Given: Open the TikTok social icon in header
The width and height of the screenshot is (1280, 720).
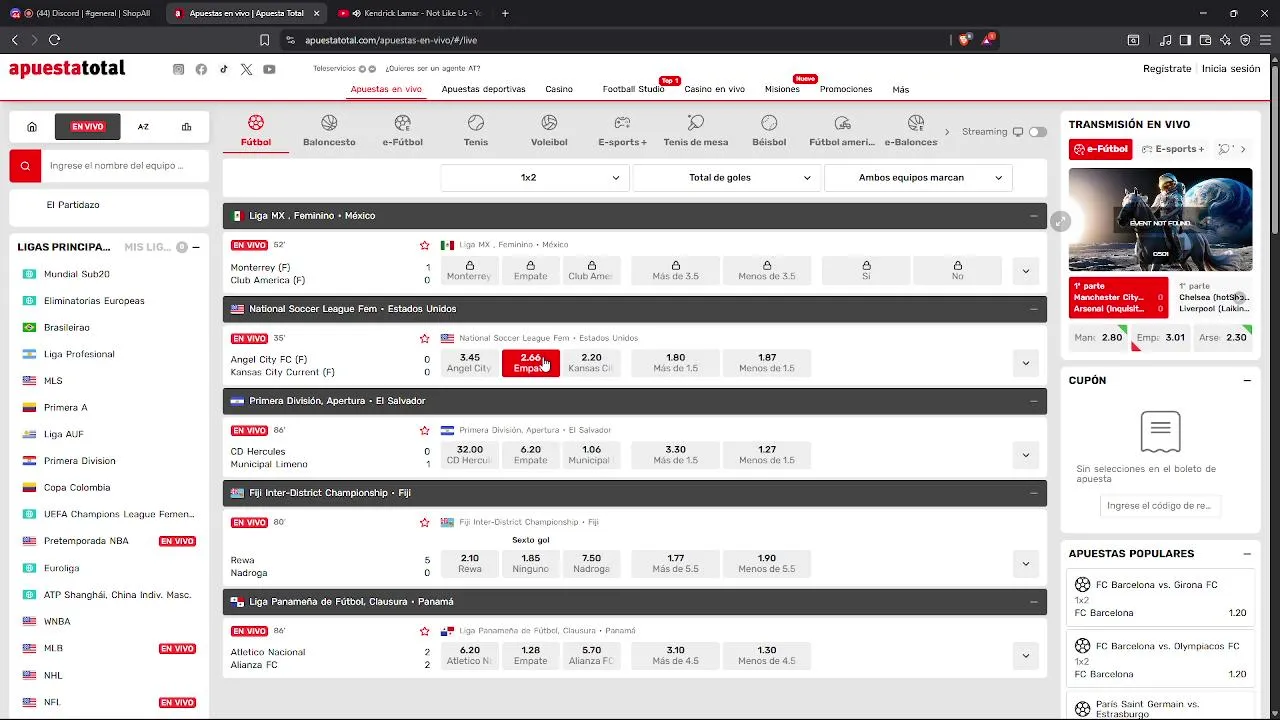Looking at the screenshot, I should [224, 69].
